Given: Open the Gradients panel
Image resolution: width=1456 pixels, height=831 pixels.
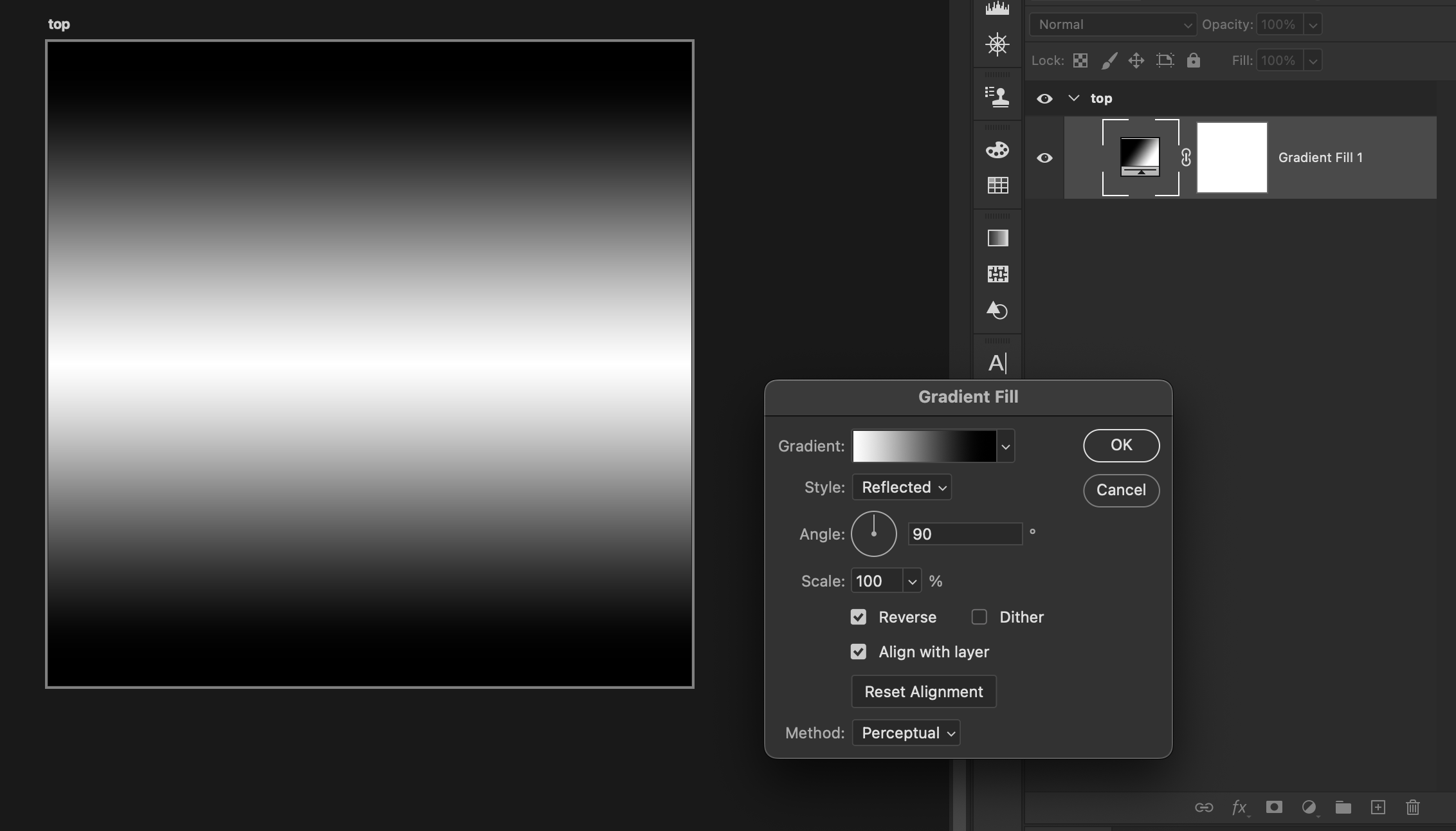Looking at the screenshot, I should click(997, 238).
